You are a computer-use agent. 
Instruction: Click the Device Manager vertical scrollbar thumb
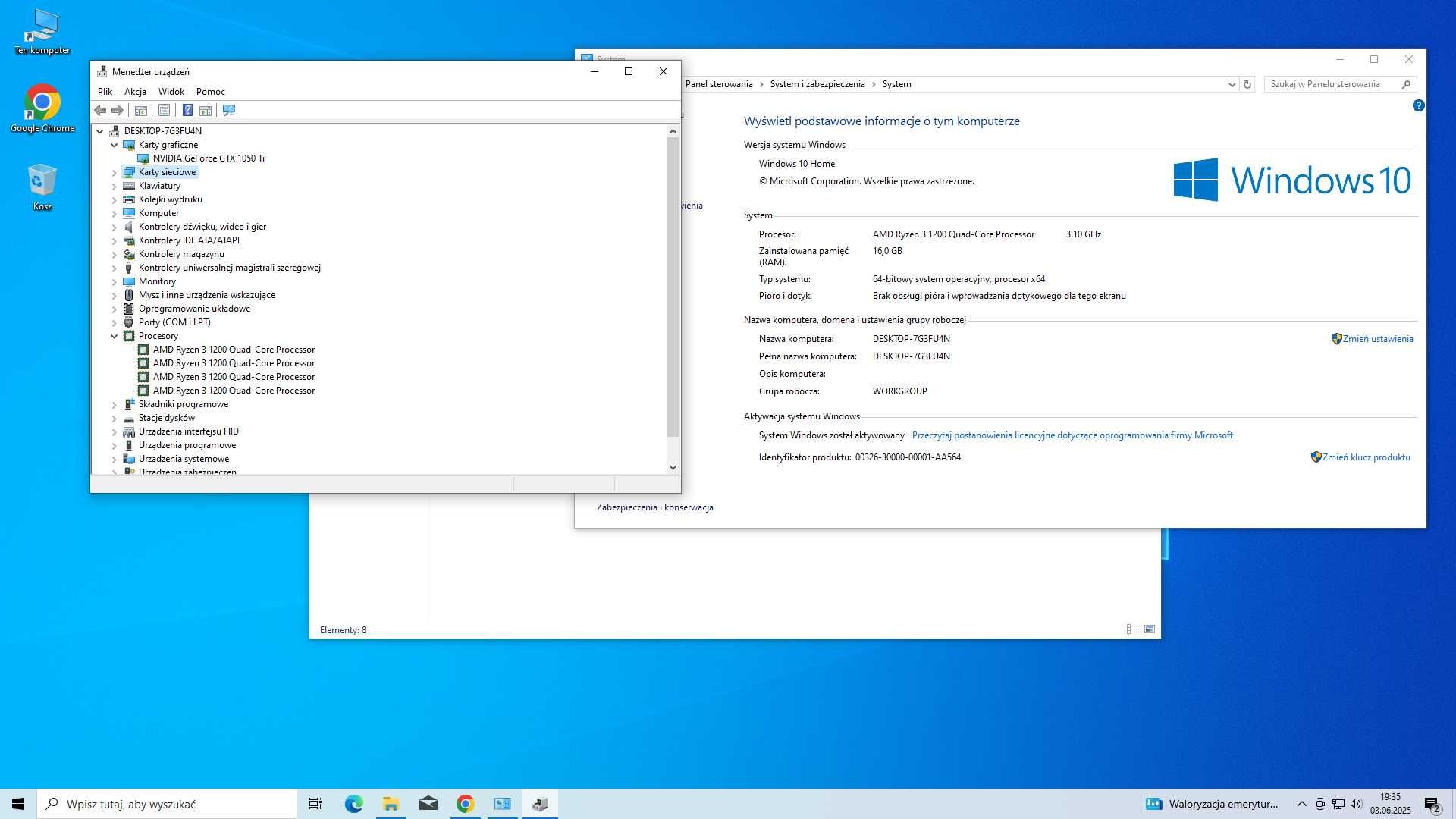click(x=673, y=287)
